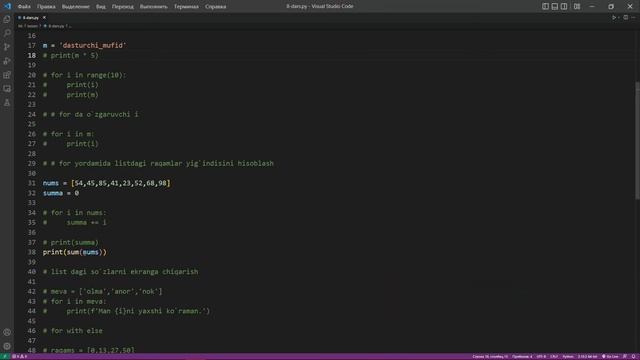
Task: Click 'summa = 0' on line 32
Action: (x=61, y=193)
